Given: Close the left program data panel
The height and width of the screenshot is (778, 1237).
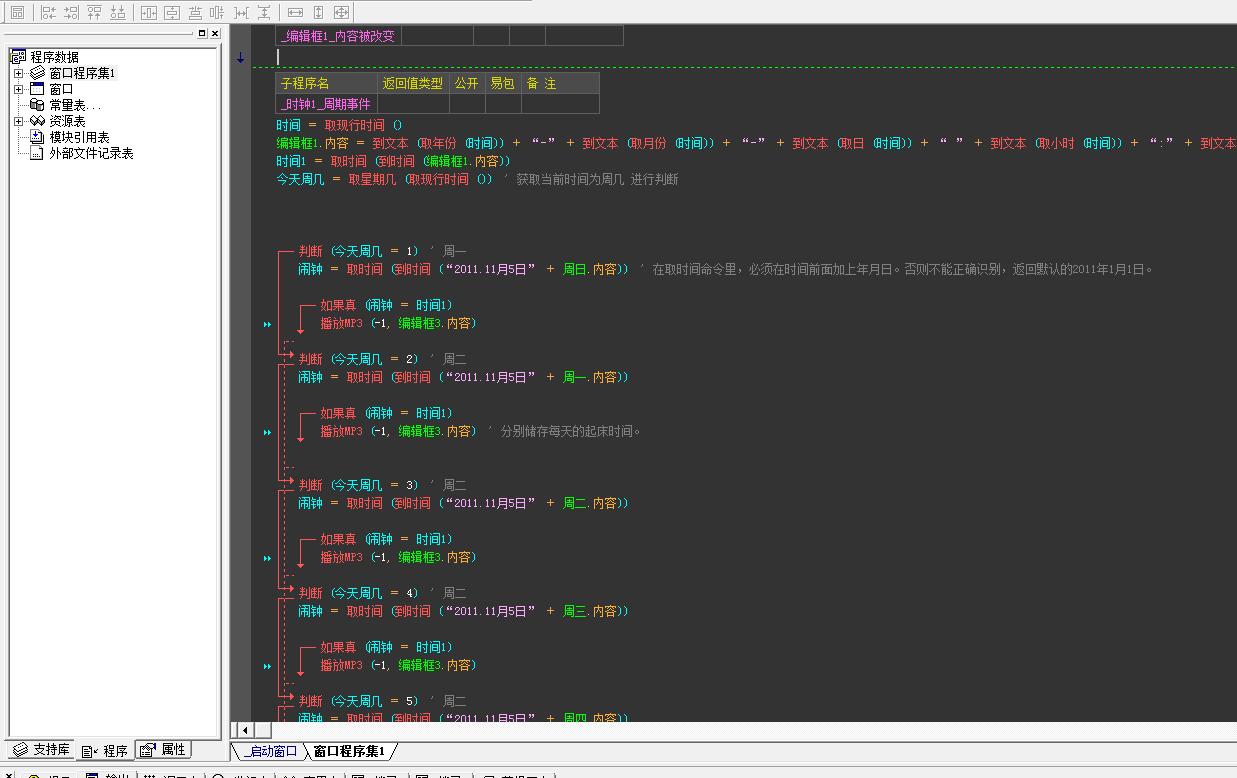Looking at the screenshot, I should (x=215, y=33).
